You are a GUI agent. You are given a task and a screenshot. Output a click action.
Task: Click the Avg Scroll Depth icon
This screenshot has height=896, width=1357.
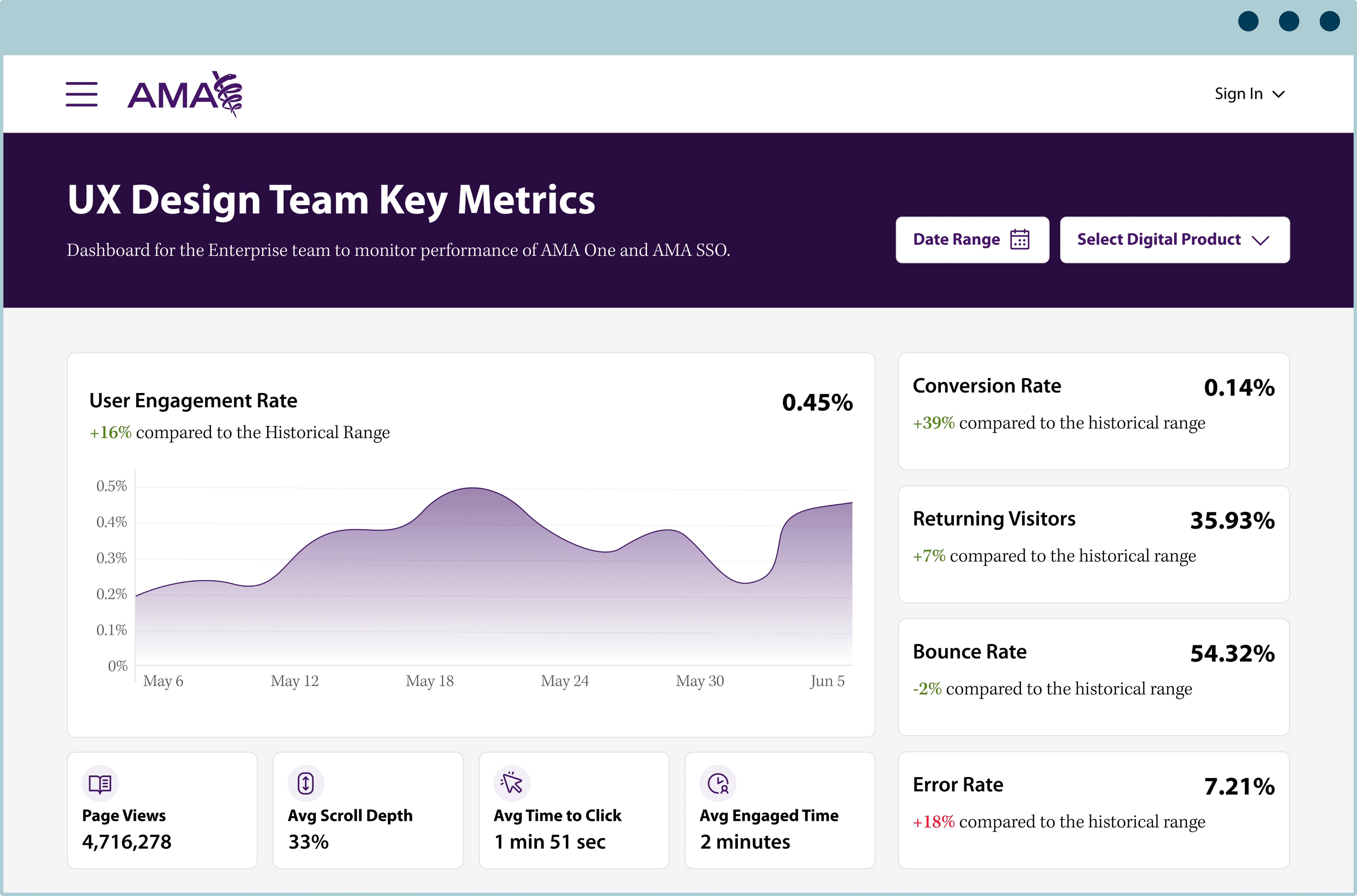click(306, 783)
